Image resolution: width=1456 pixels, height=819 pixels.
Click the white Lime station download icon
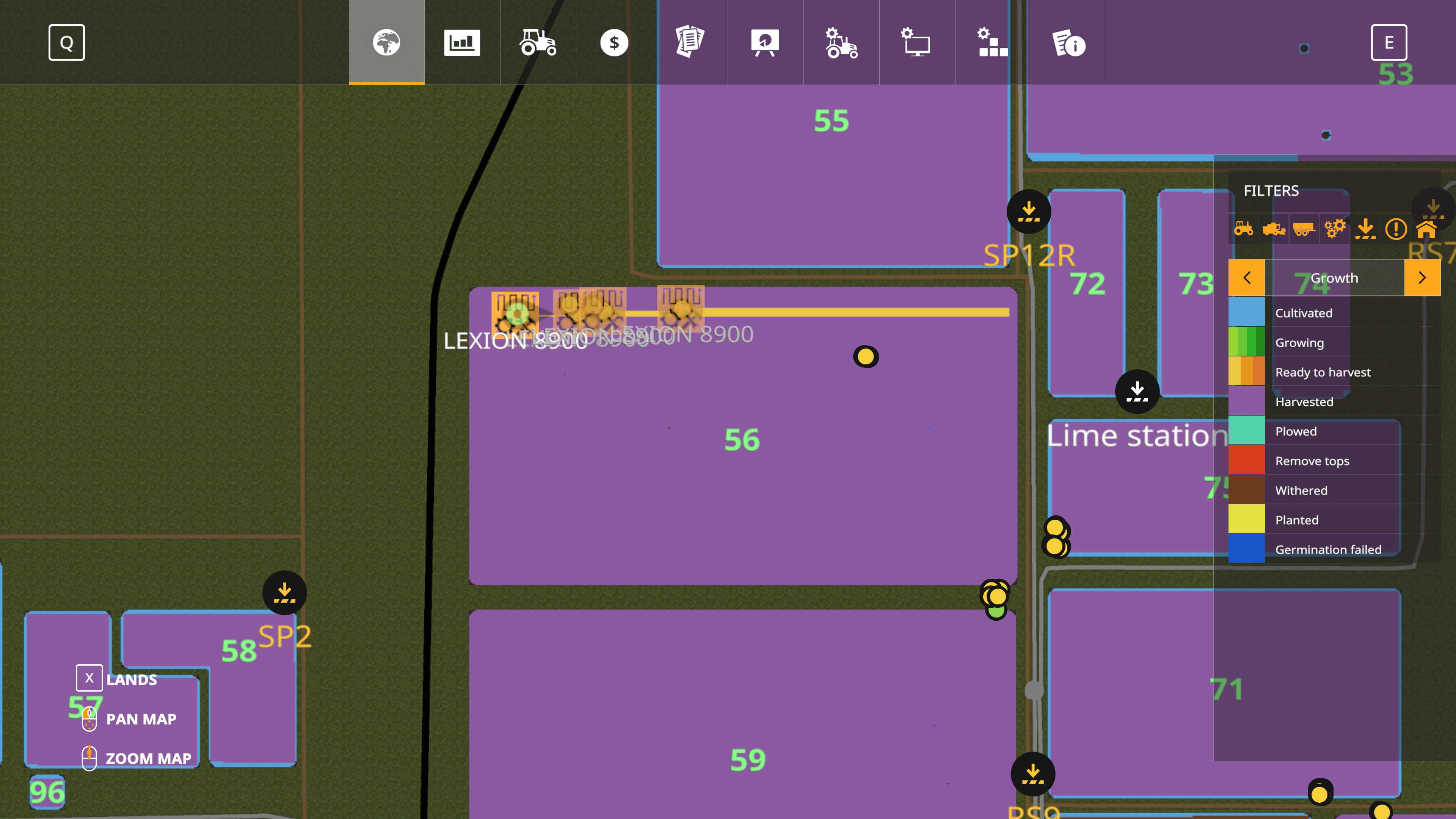(1137, 391)
